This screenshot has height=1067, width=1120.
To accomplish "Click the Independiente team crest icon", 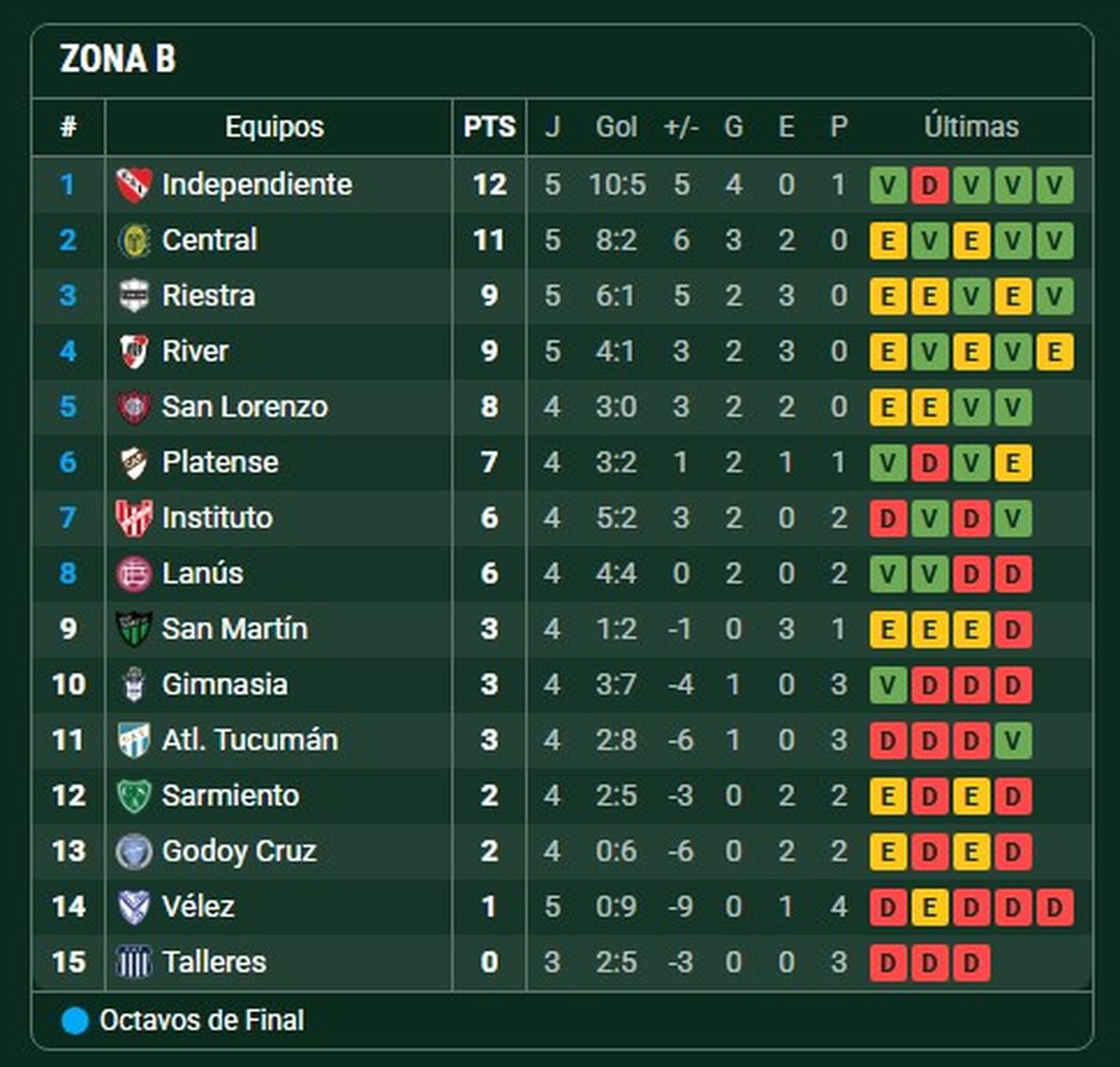I will coord(133,185).
